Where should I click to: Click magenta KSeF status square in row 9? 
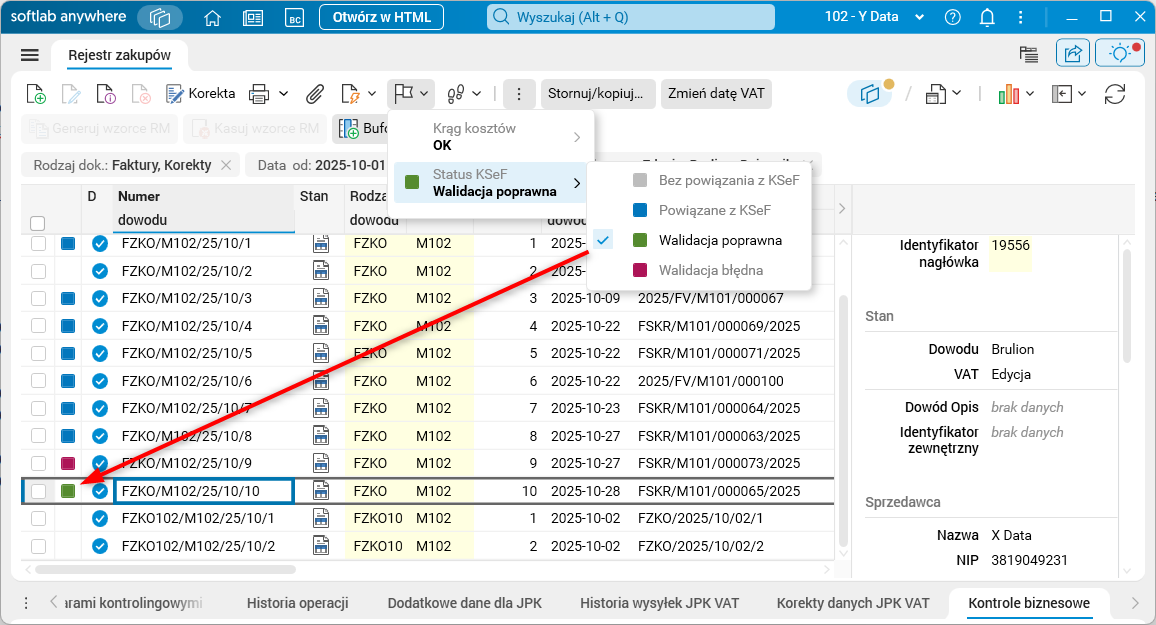pyautogui.click(x=68, y=464)
